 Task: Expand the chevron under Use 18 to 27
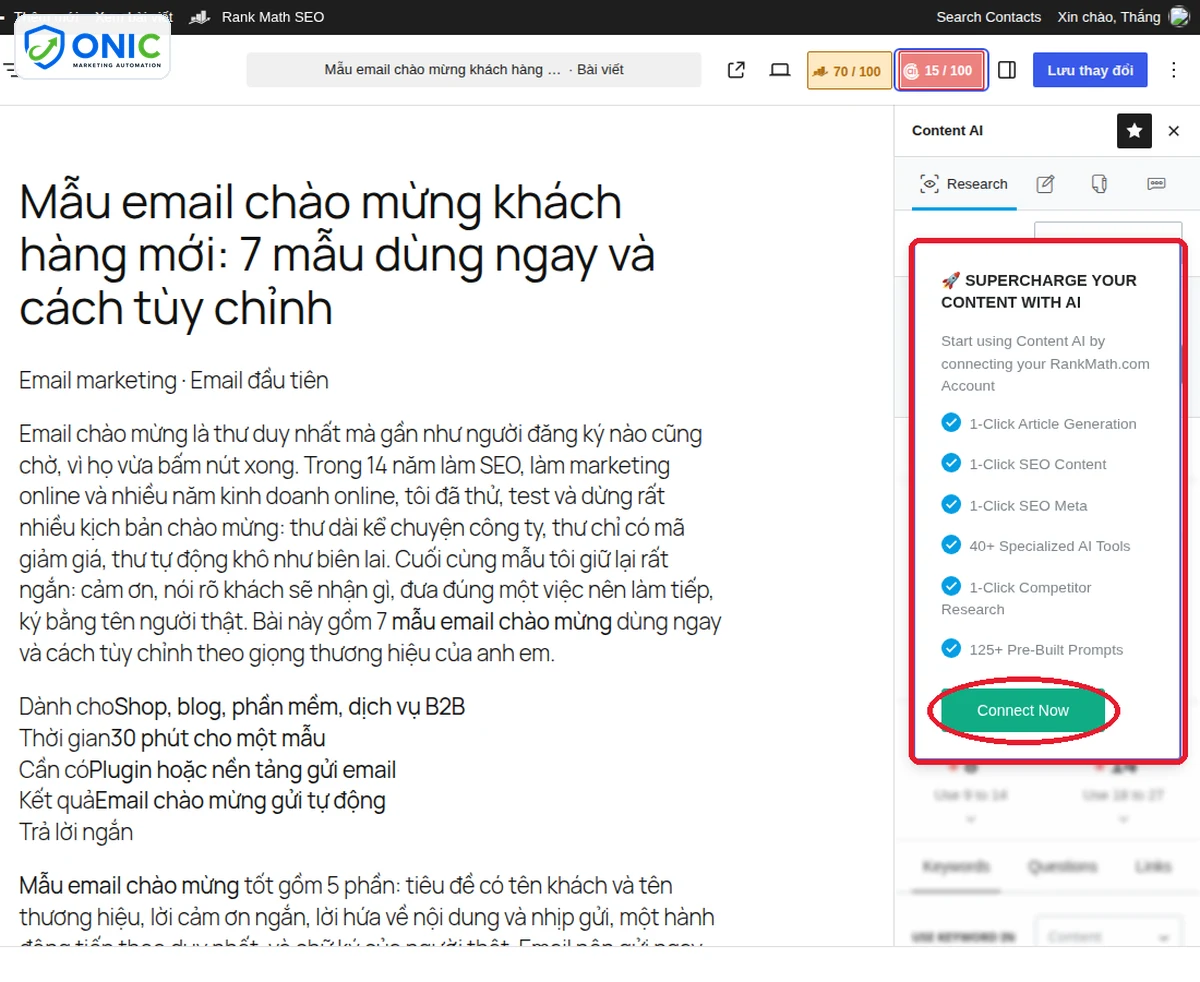1122,818
